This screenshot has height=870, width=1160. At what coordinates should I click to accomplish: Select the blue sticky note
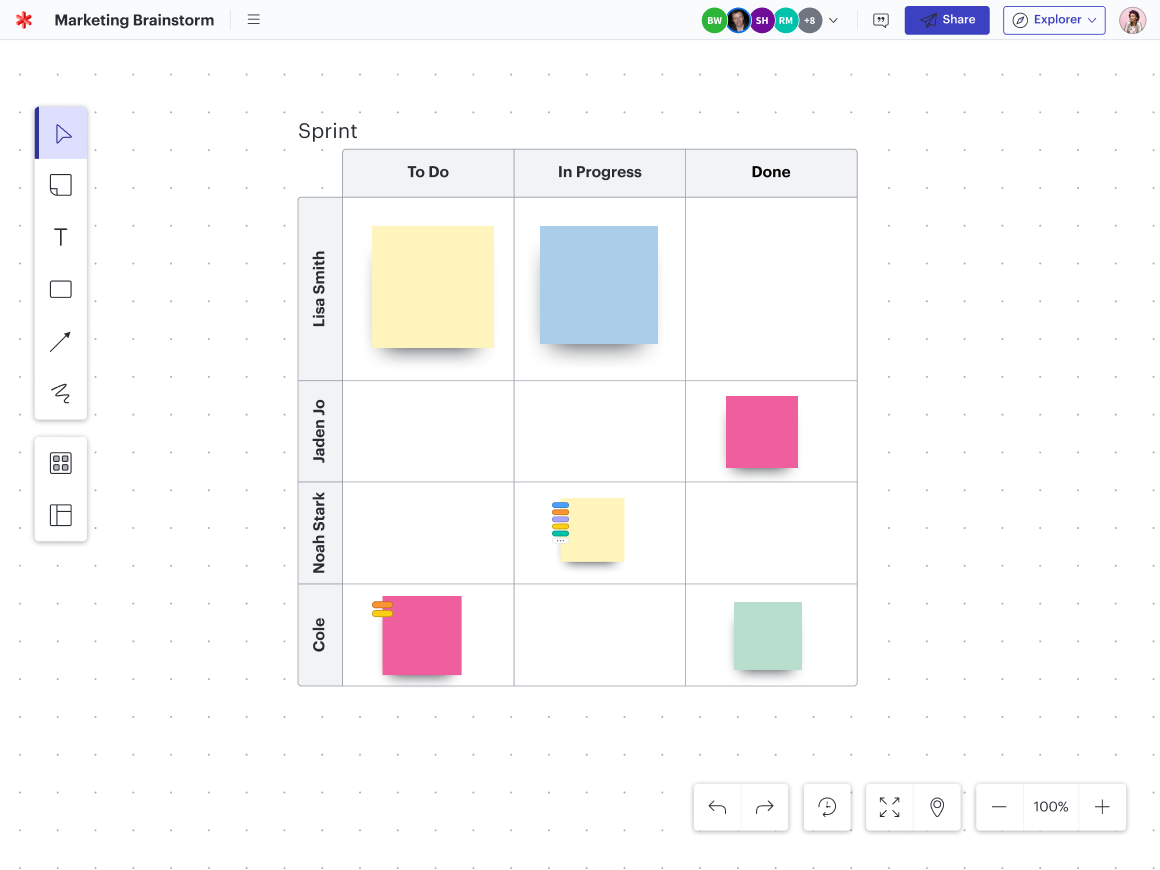pos(599,285)
